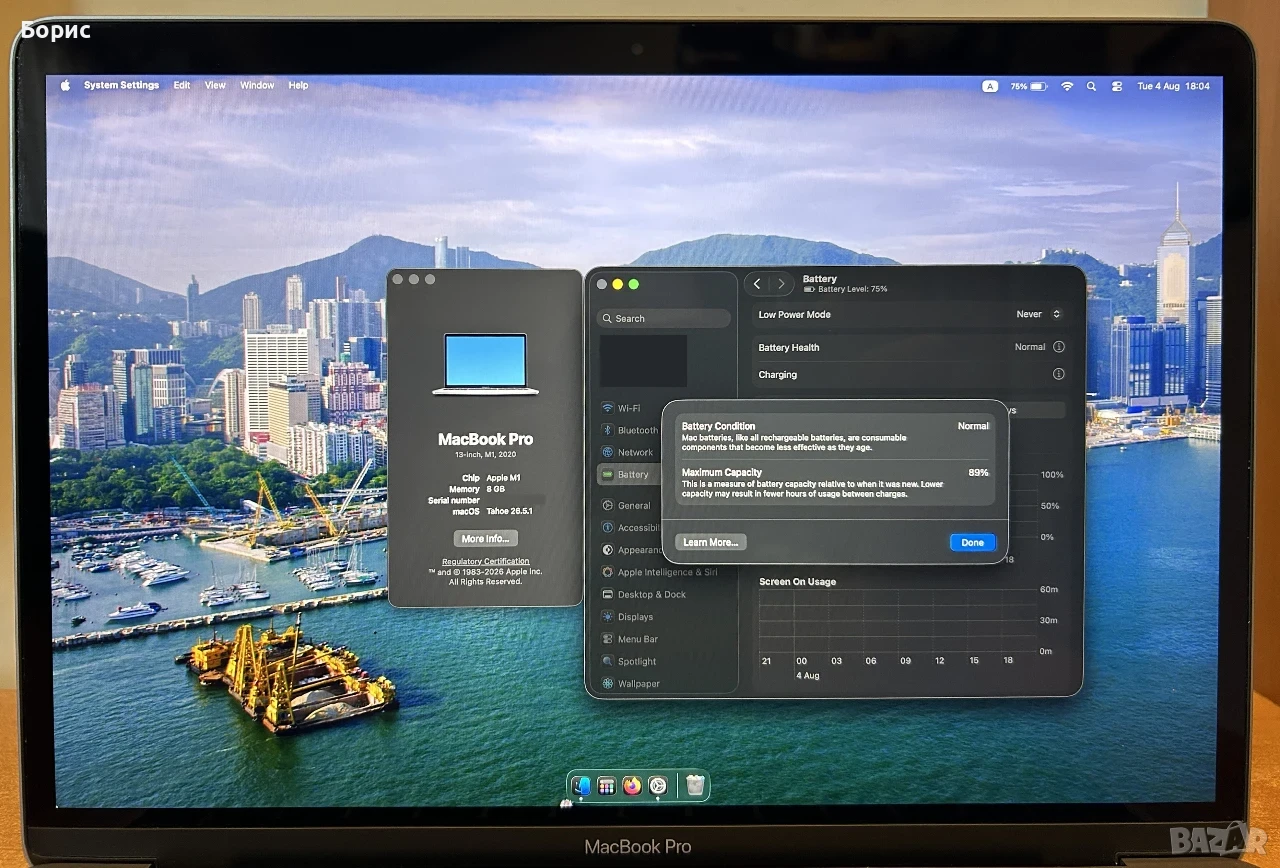
Task: Click More Info... in About window
Action: click(485, 538)
